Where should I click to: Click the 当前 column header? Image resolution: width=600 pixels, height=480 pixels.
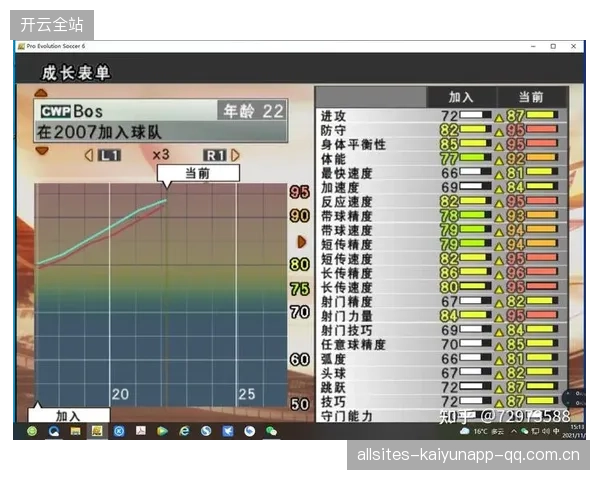(531, 97)
